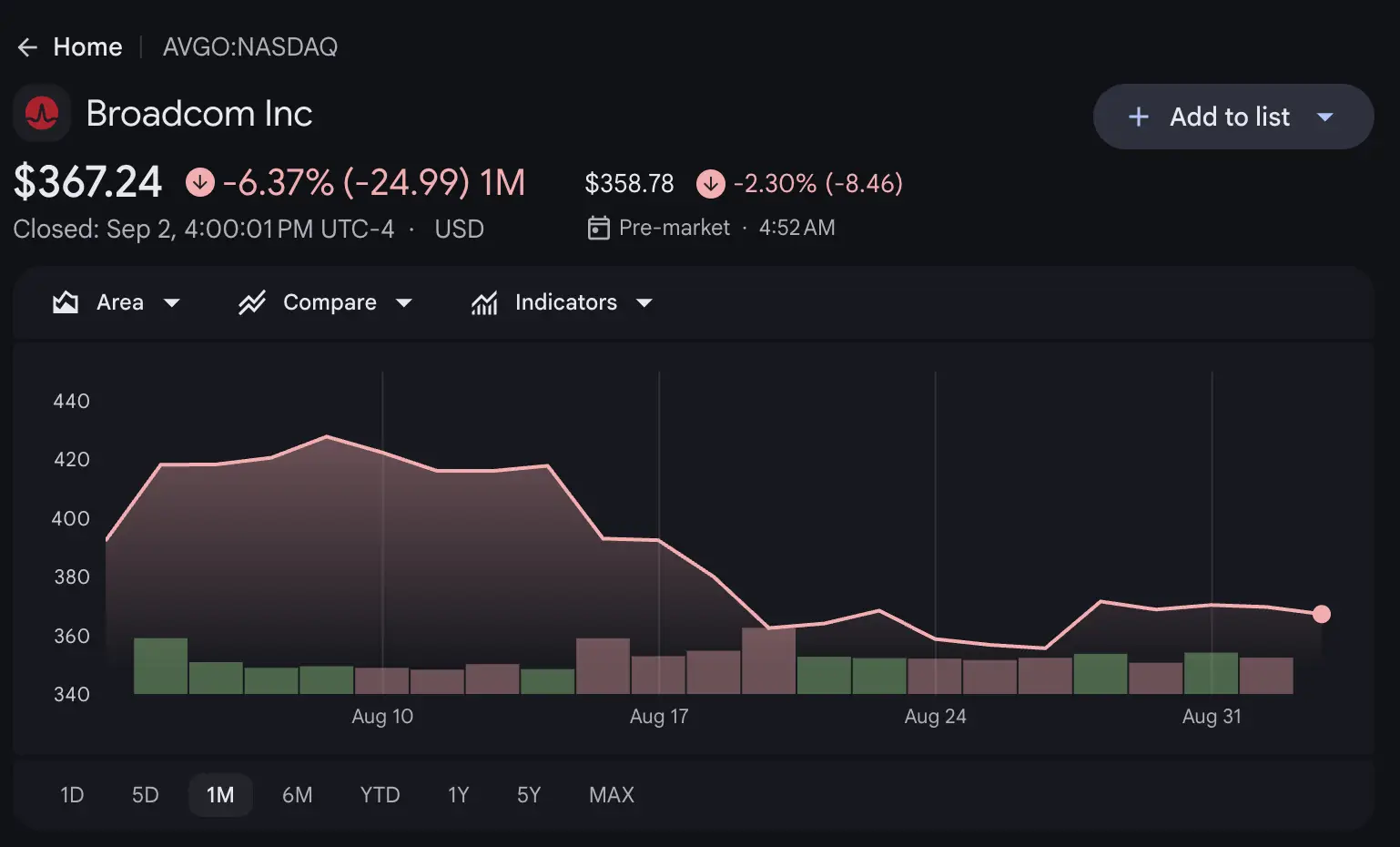Click the USD currency label
The image size is (1400, 847).
click(460, 229)
